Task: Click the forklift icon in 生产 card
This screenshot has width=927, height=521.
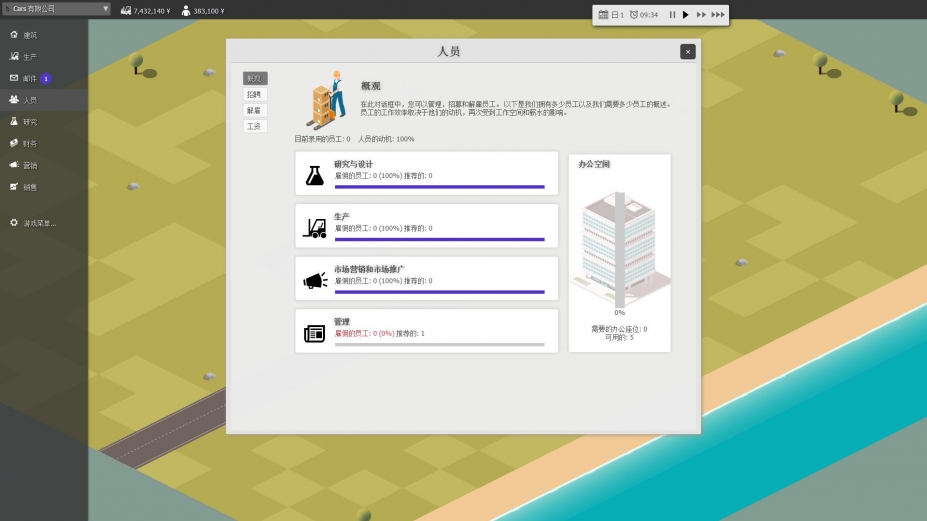Action: (315, 228)
